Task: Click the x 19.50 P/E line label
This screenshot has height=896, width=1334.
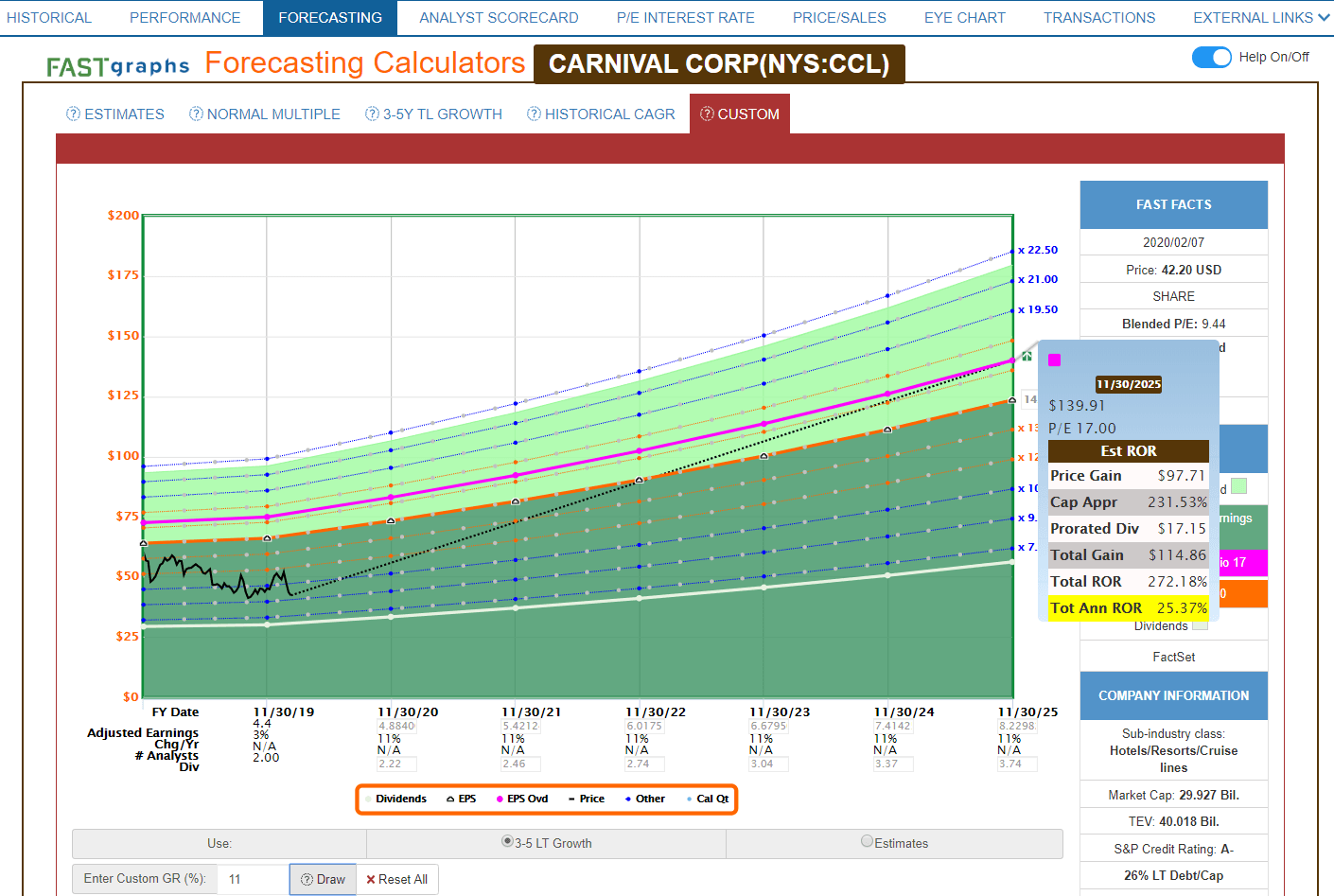Action: coord(1038,310)
